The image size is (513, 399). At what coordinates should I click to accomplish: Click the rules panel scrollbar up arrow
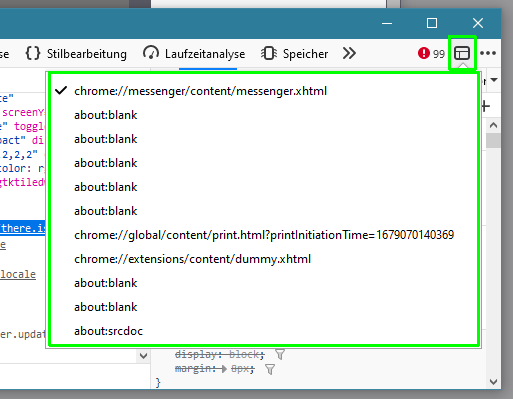[x=494, y=126]
